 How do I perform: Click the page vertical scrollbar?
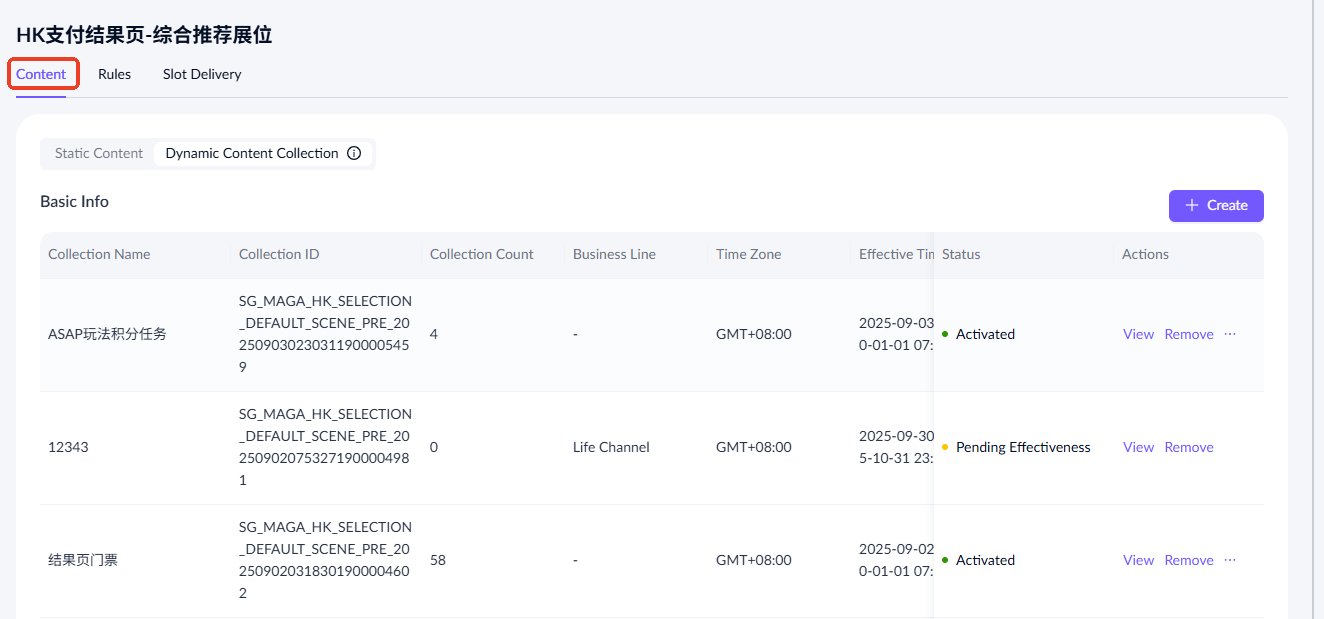1313,300
